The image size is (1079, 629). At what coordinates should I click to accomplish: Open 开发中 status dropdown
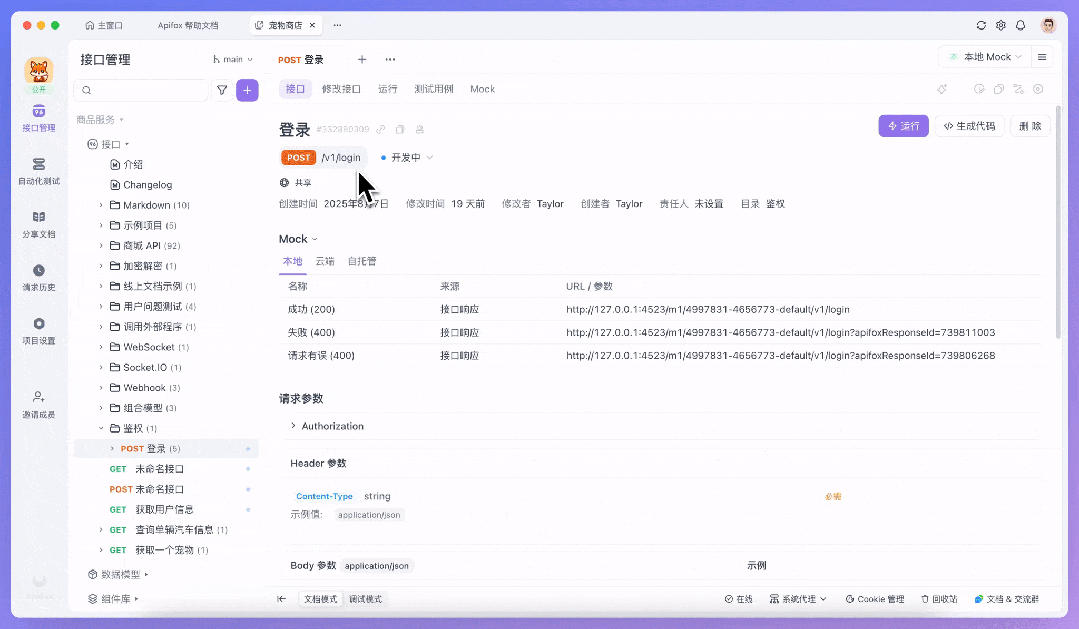407,158
